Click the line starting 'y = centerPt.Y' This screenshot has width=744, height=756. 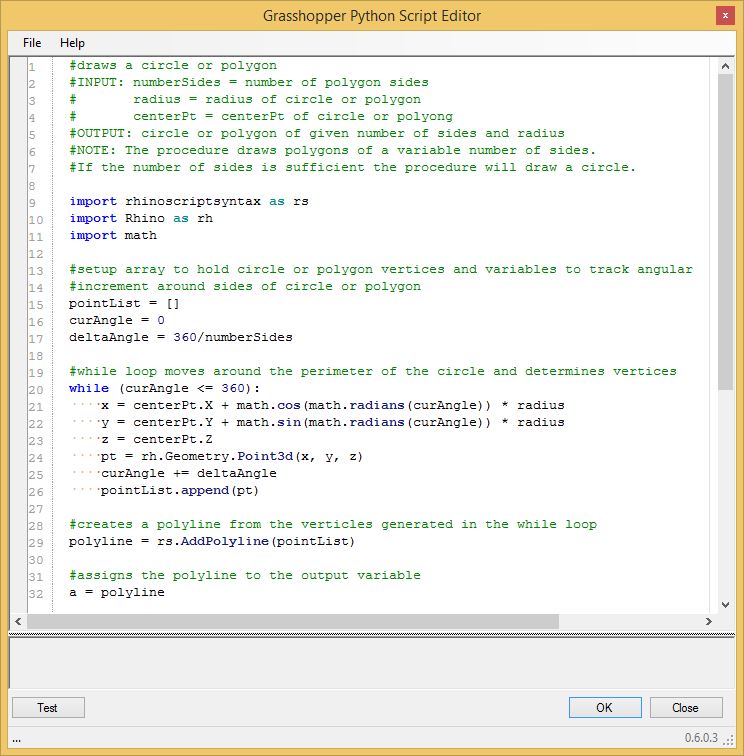333,422
